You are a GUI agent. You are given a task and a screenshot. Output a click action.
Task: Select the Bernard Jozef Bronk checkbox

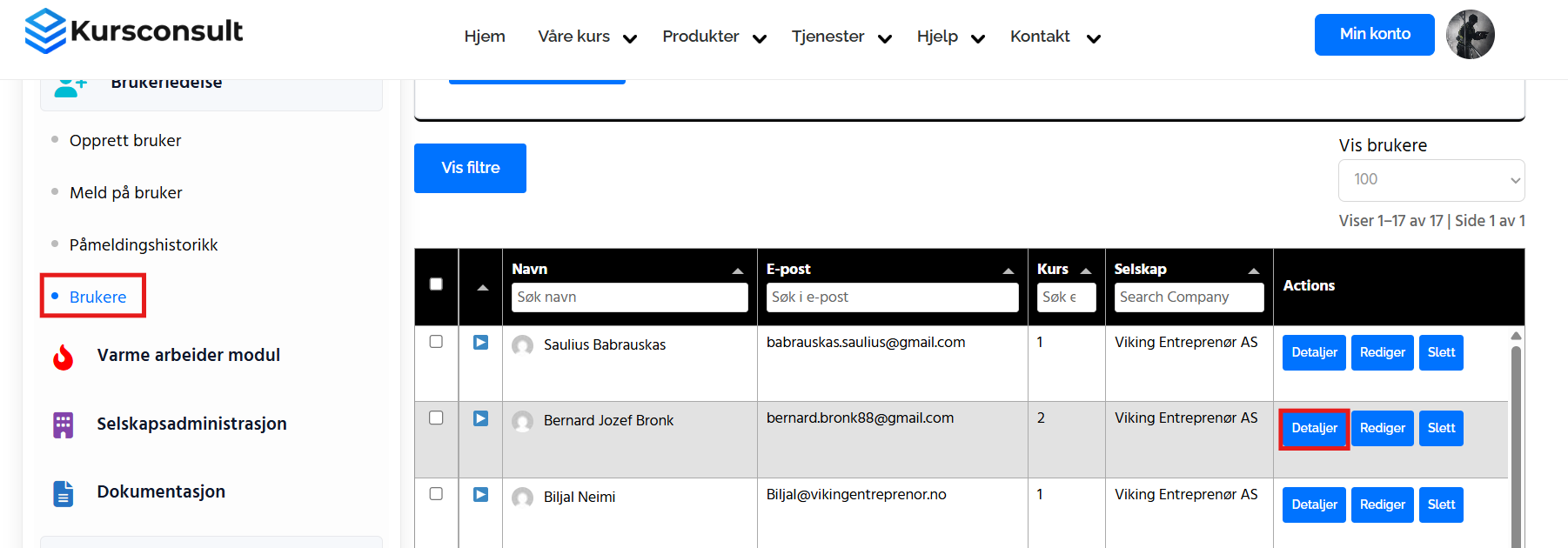click(x=436, y=418)
